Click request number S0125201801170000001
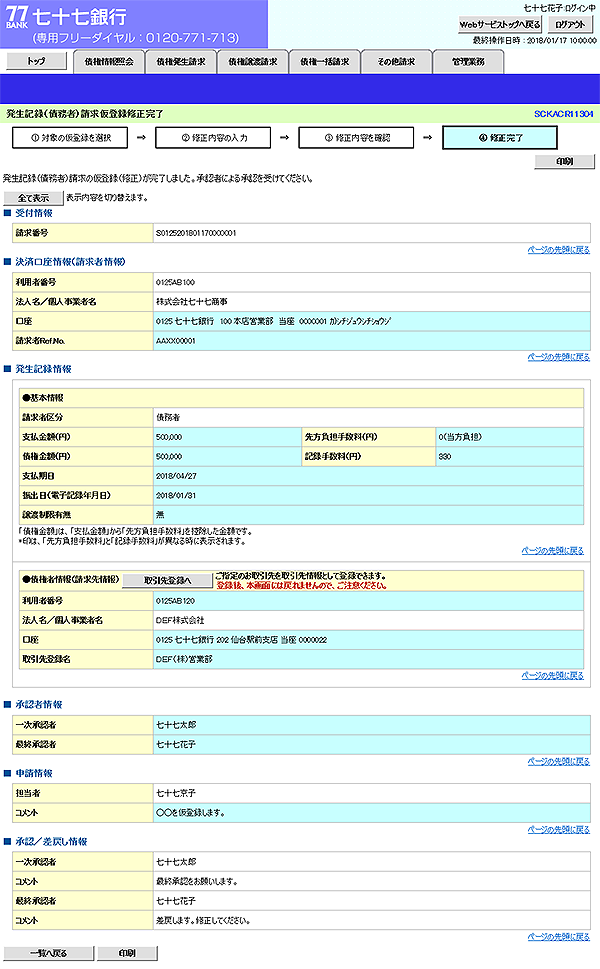The image size is (600, 969). pos(196,233)
